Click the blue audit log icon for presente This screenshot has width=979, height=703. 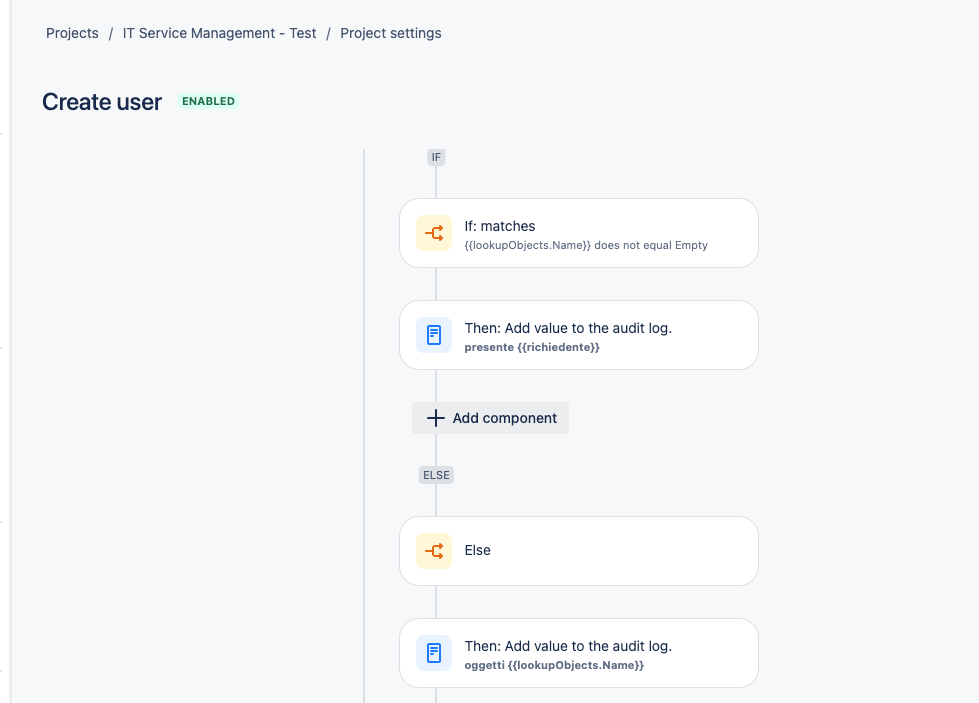(x=434, y=335)
